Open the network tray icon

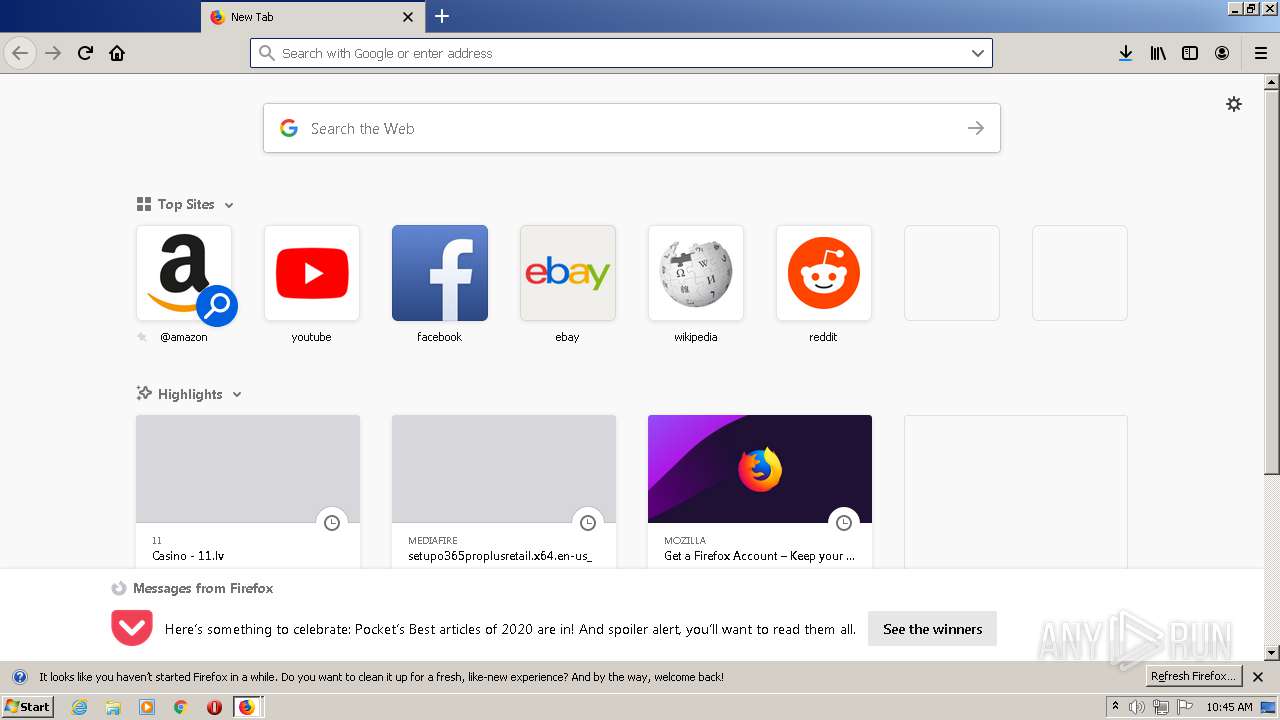pos(1160,707)
